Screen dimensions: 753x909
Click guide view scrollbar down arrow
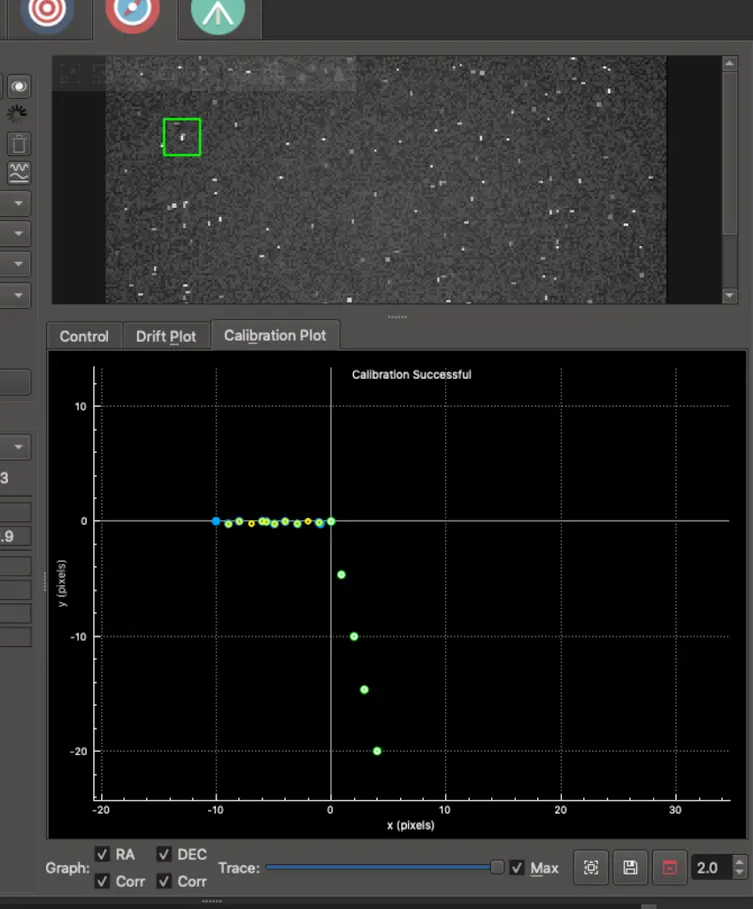click(x=729, y=296)
